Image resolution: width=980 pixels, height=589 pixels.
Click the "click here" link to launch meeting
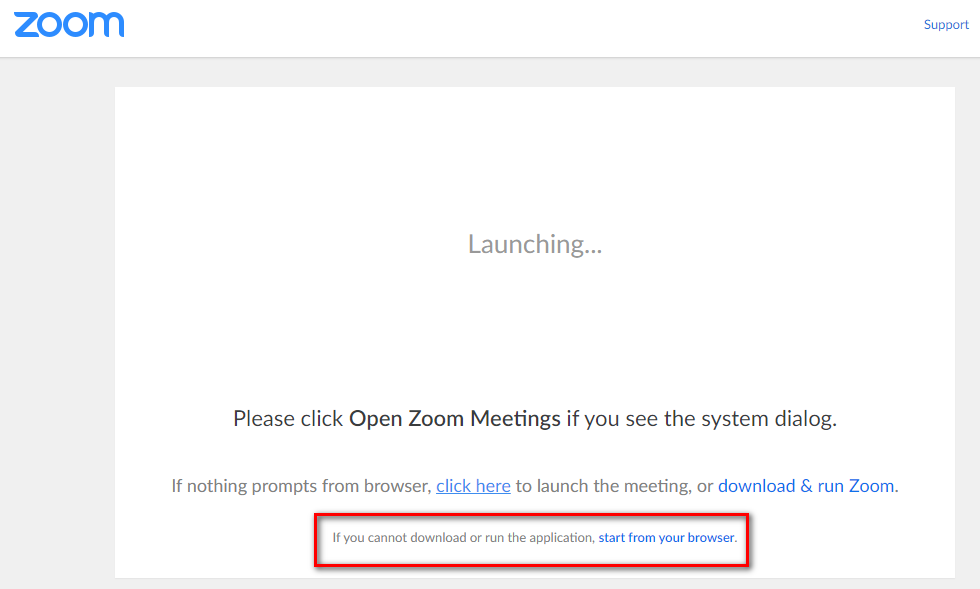pos(473,486)
